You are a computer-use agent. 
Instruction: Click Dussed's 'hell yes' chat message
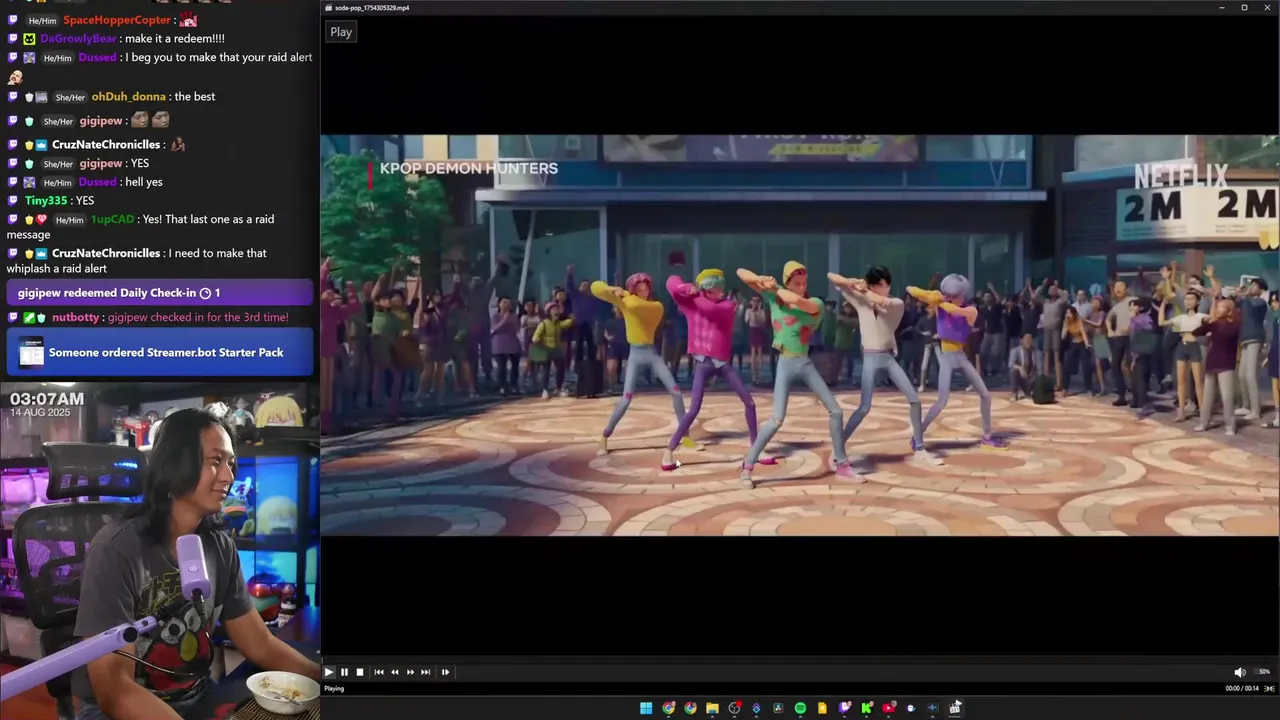point(143,182)
